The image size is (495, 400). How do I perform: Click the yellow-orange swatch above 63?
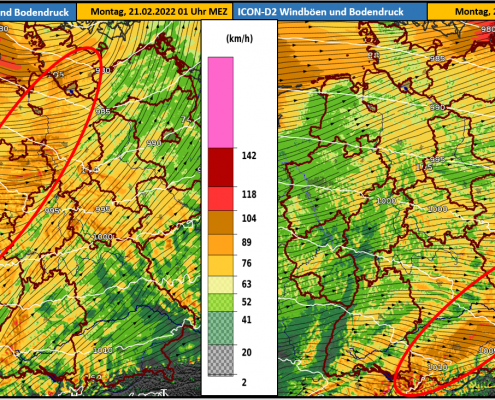click(x=221, y=266)
